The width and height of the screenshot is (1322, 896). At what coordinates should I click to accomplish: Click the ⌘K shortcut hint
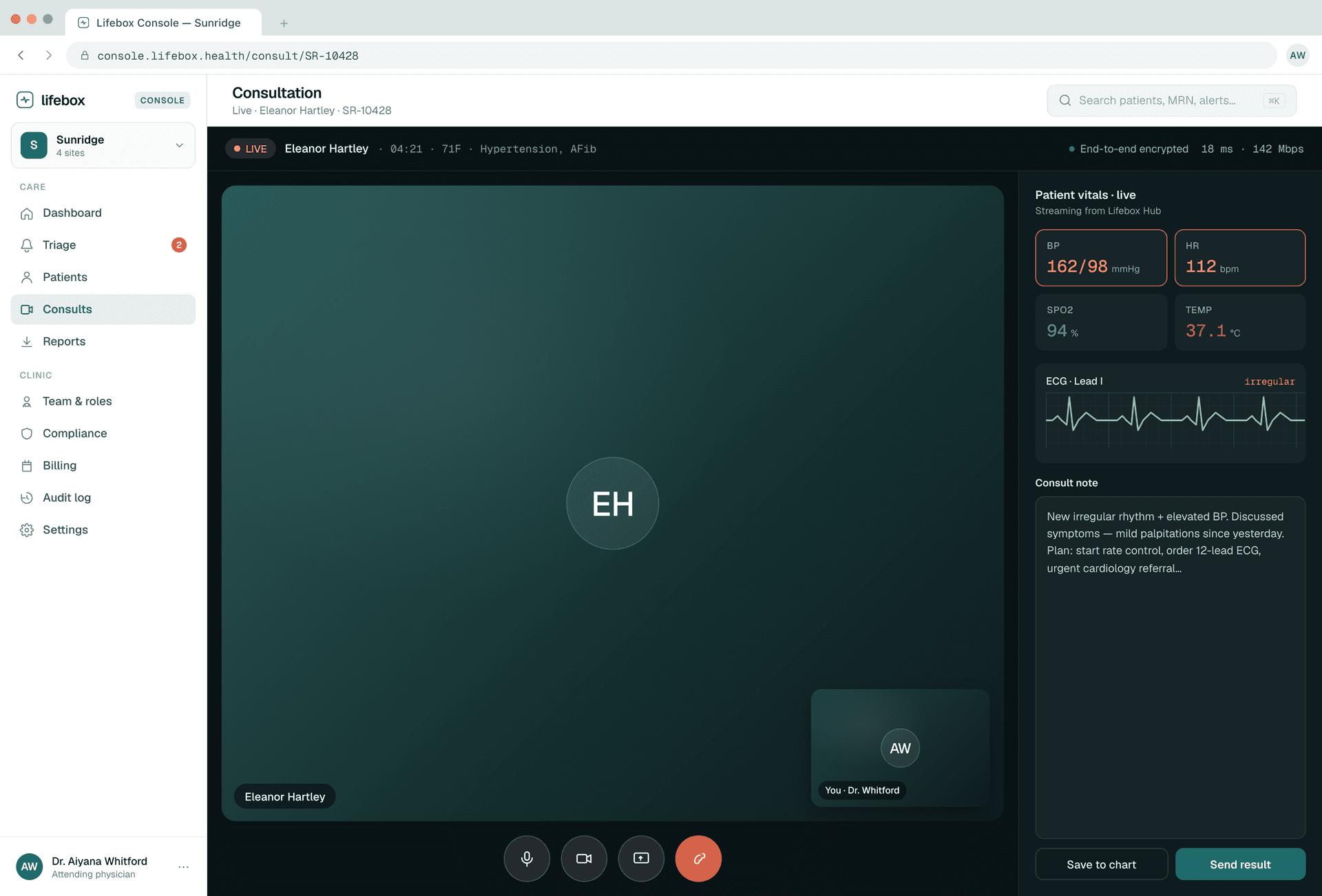pos(1274,100)
